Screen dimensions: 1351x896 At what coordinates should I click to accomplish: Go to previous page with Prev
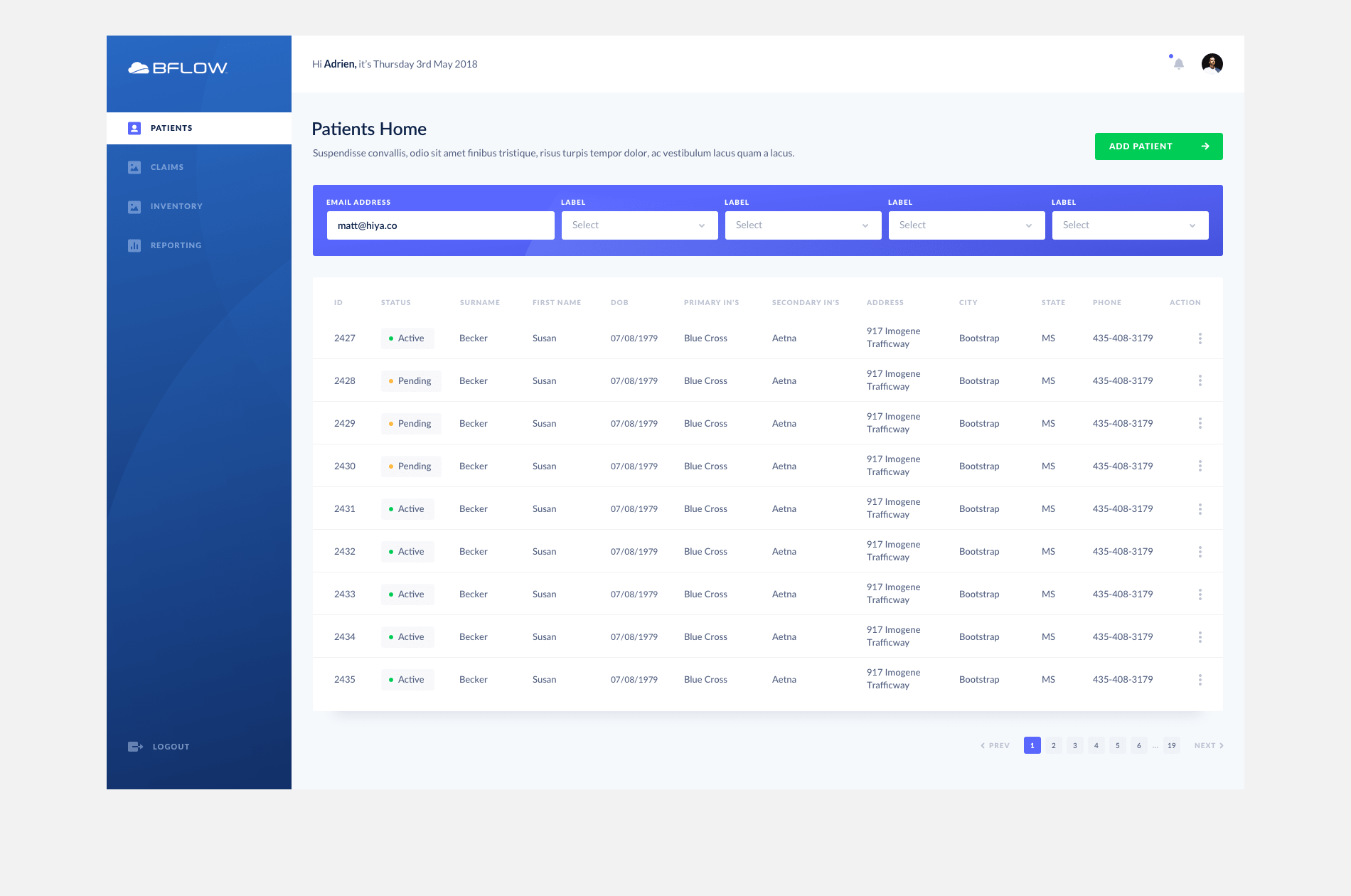pyautogui.click(x=995, y=745)
